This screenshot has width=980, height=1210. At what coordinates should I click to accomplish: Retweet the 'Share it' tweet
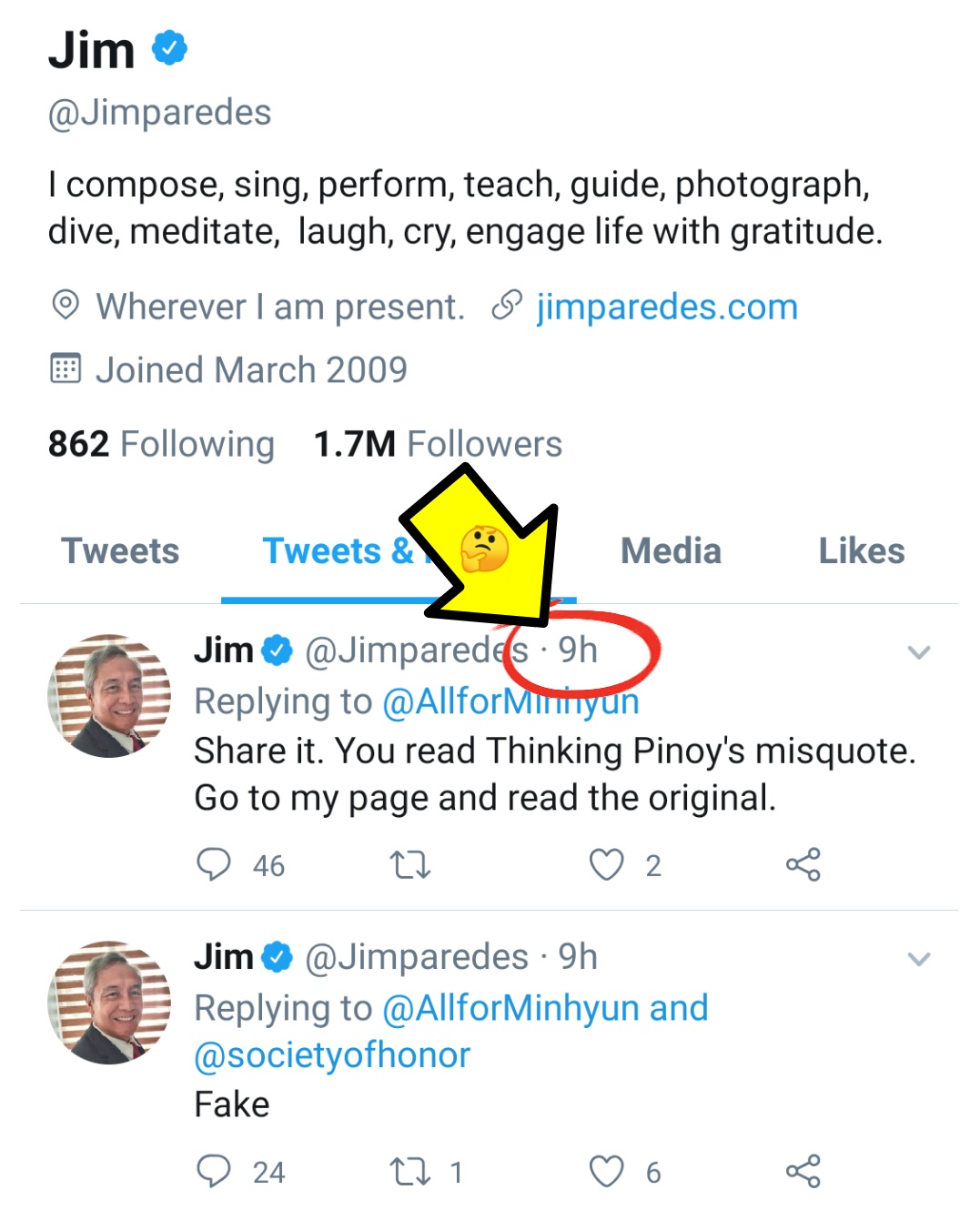(x=409, y=864)
